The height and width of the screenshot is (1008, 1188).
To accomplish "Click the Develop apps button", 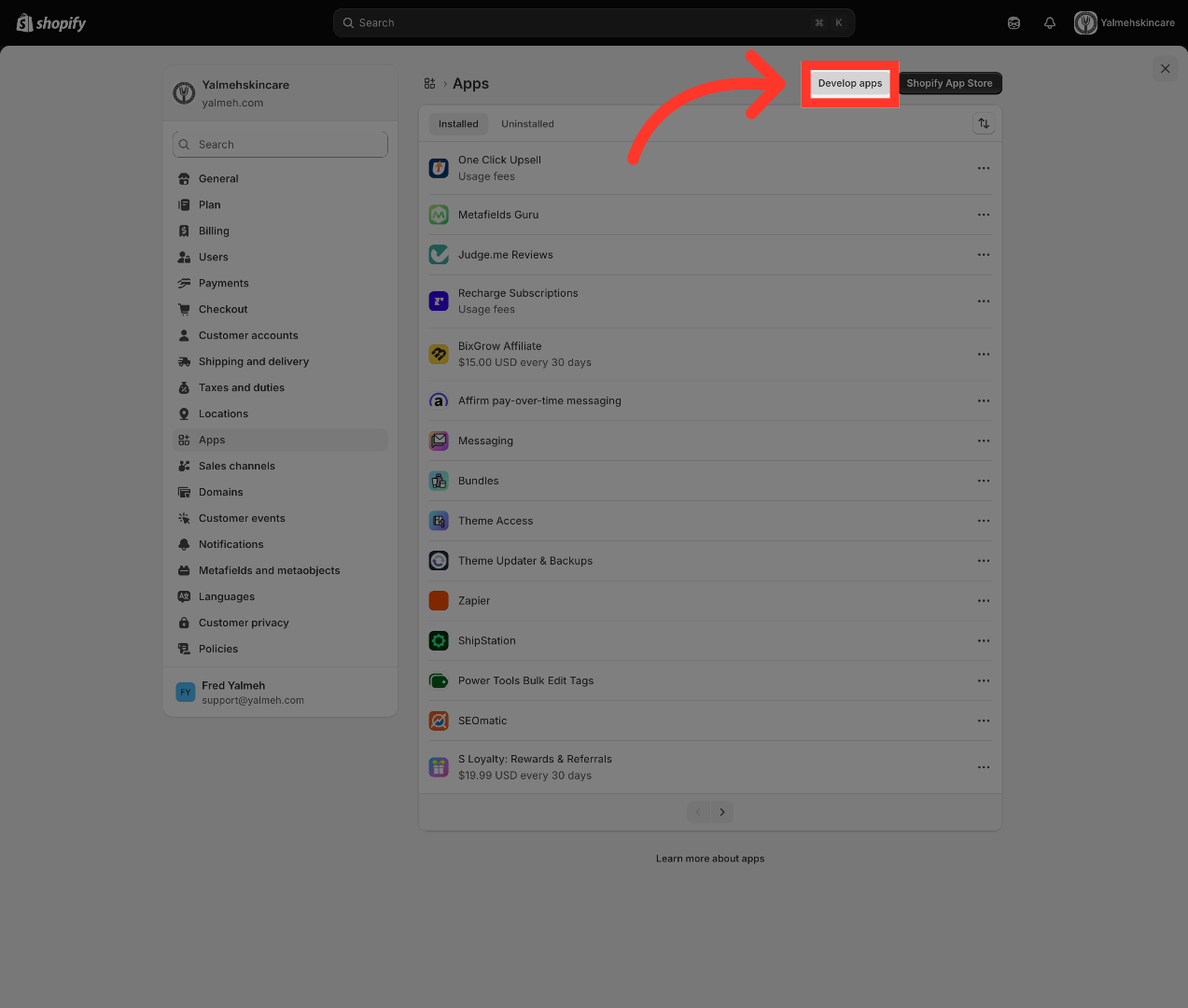I will 850,83.
